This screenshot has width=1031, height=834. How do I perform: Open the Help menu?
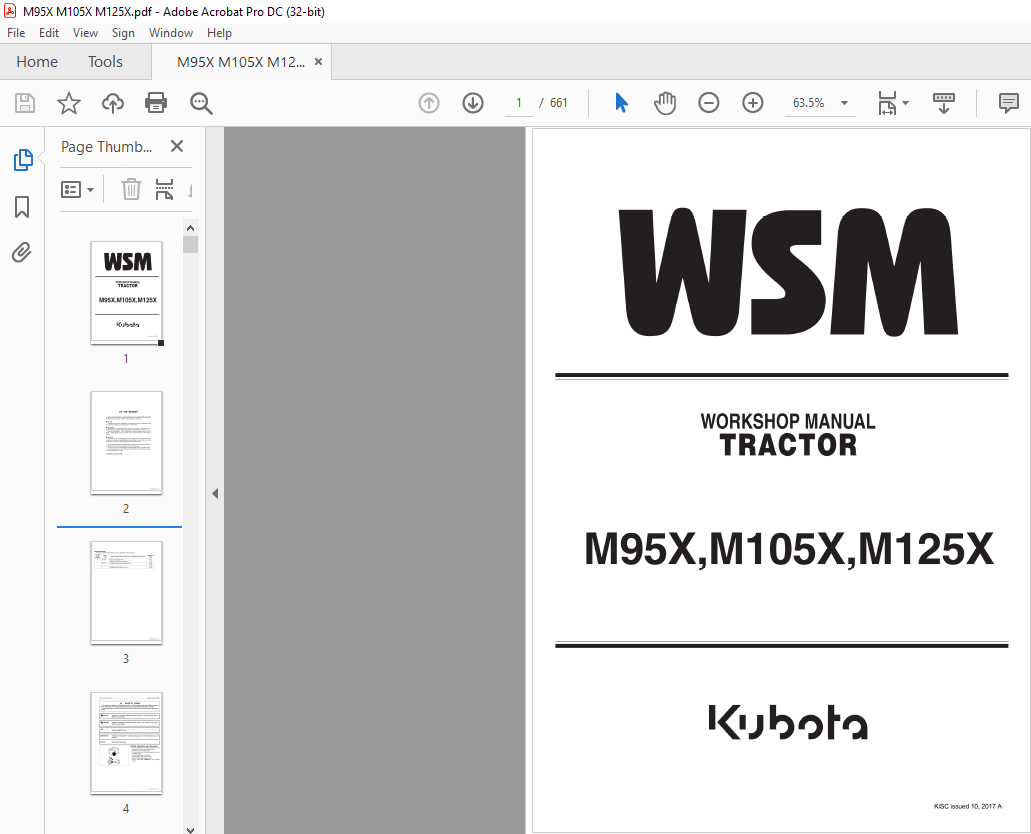[219, 33]
